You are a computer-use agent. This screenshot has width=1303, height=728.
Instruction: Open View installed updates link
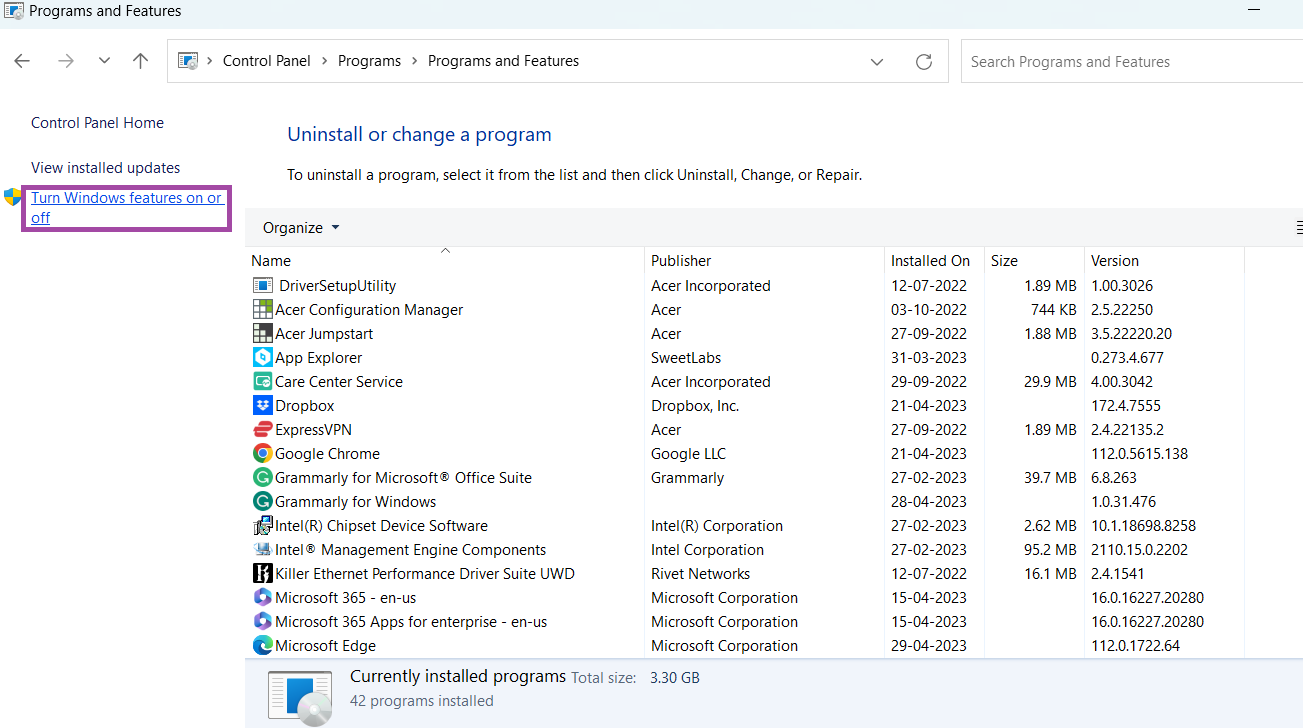point(106,168)
